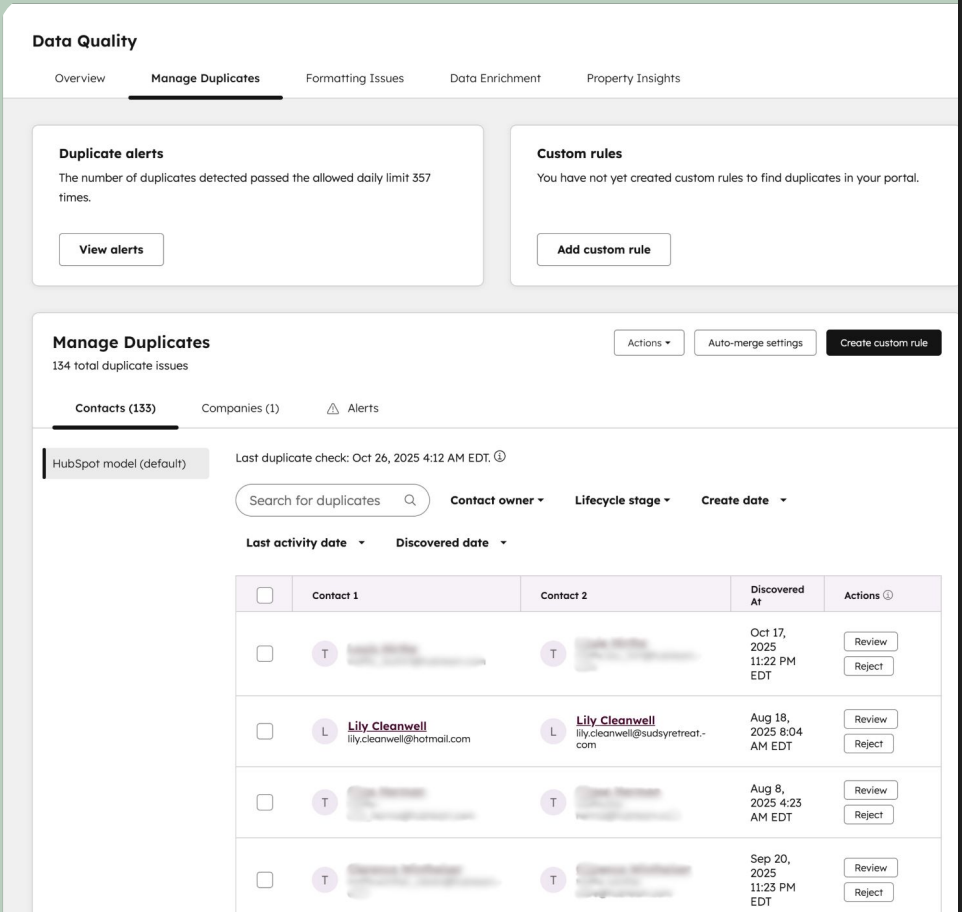Click the warning triangle icon on Alerts tab
The width and height of the screenshot is (962, 912).
tap(333, 408)
